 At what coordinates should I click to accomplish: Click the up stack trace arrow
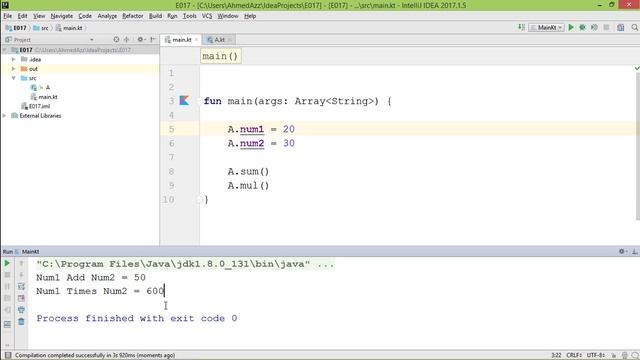[21, 264]
